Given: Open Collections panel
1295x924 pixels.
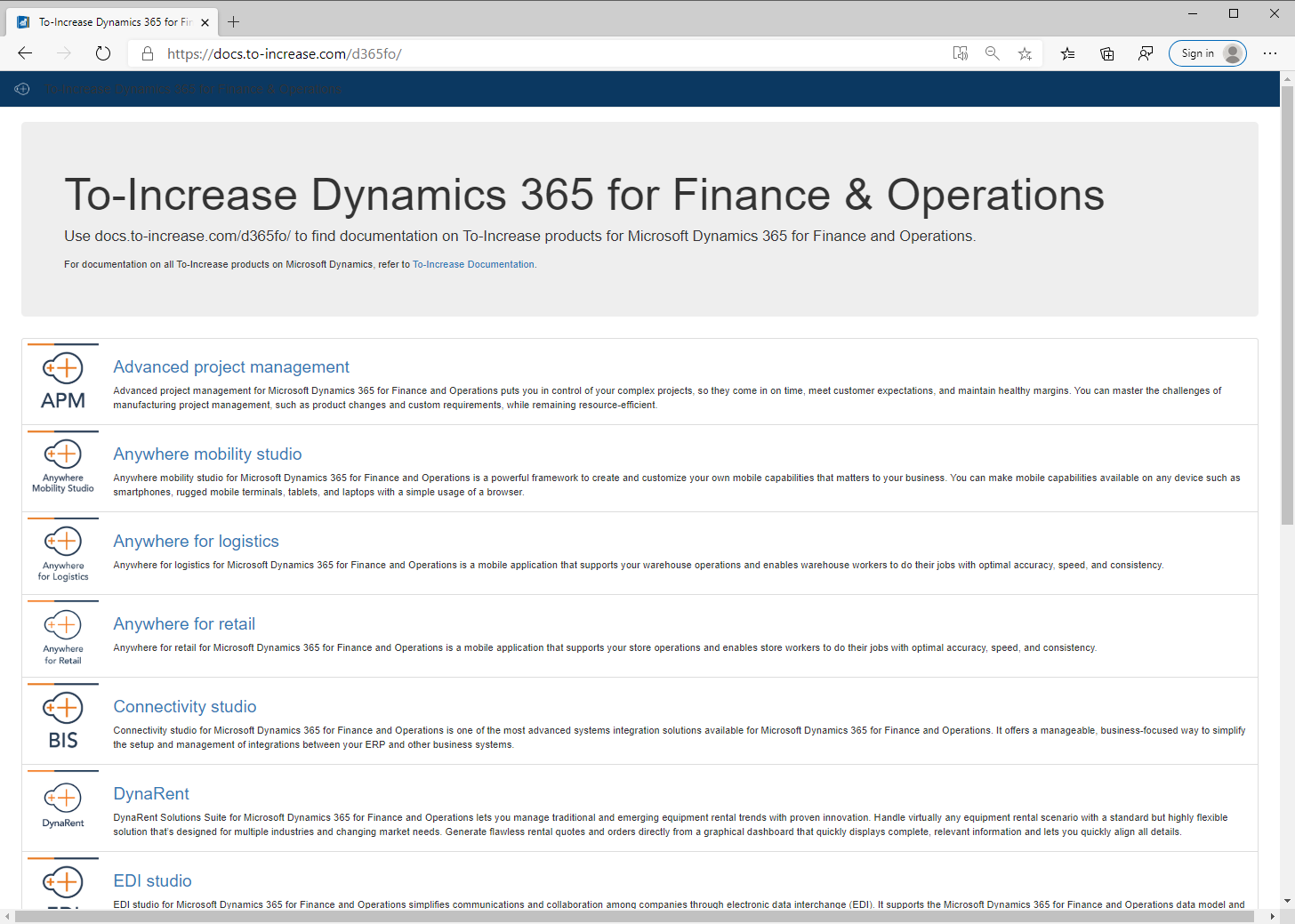Looking at the screenshot, I should tap(1106, 53).
